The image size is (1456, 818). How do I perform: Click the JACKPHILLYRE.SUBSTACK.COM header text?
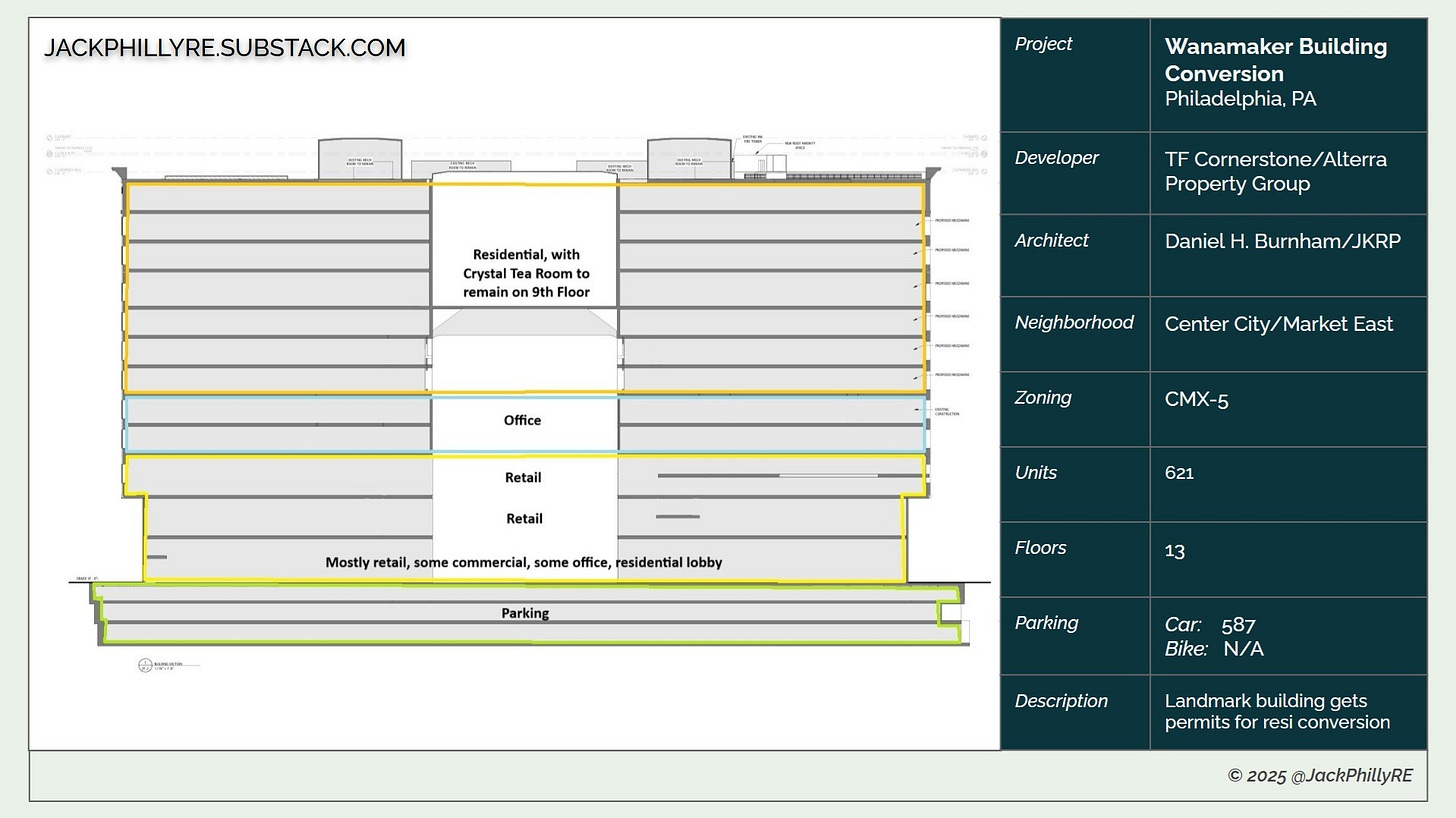pyautogui.click(x=224, y=48)
